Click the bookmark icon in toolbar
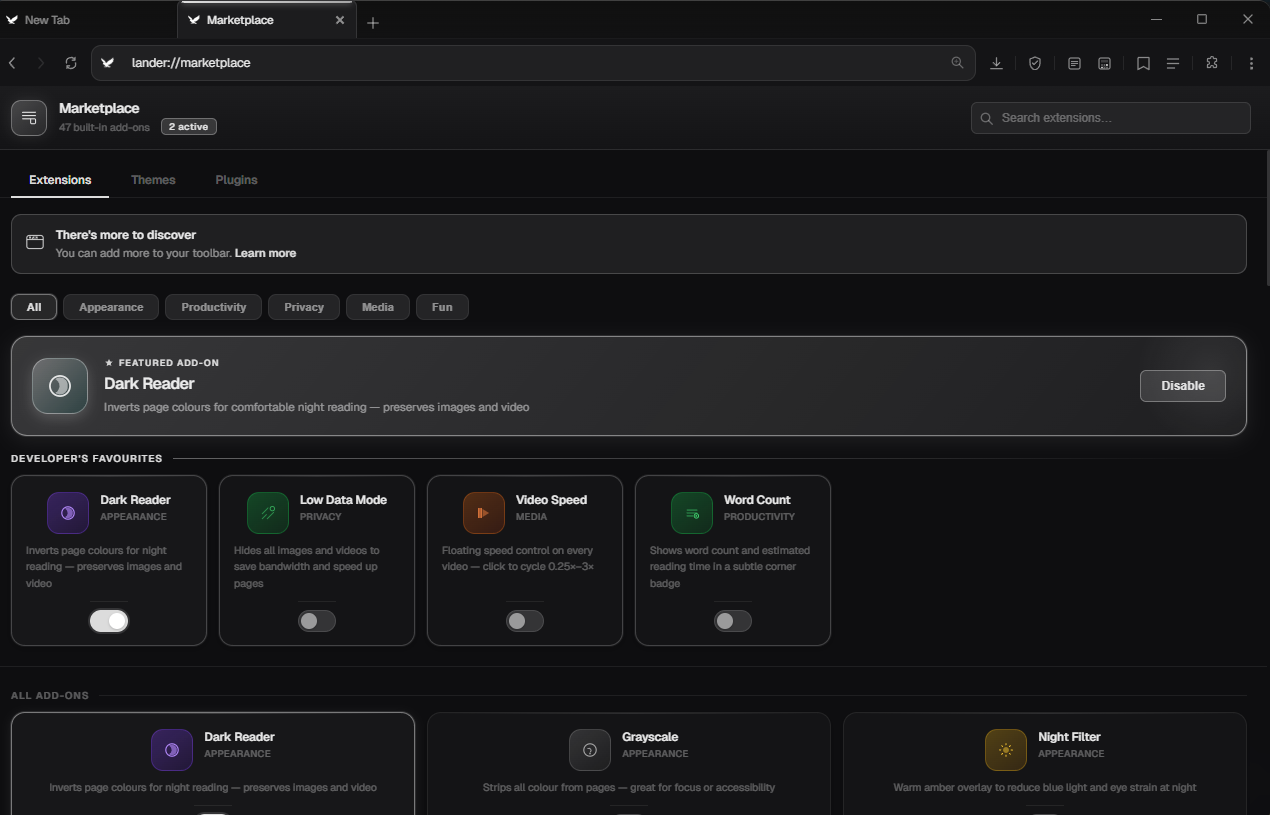 [1143, 62]
